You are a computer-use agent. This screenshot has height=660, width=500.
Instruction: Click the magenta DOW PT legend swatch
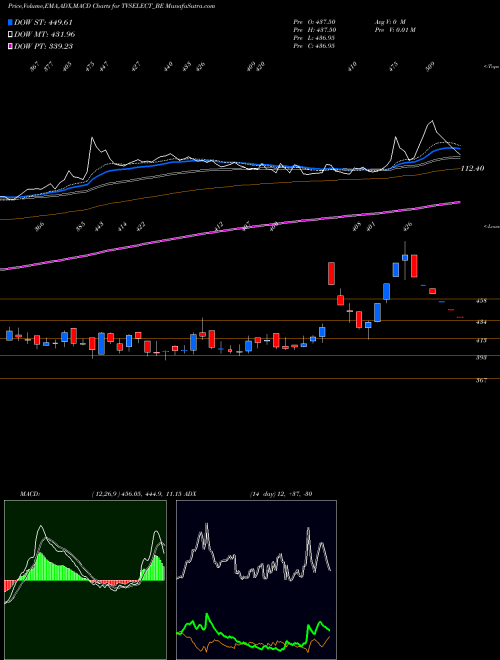(10, 46)
